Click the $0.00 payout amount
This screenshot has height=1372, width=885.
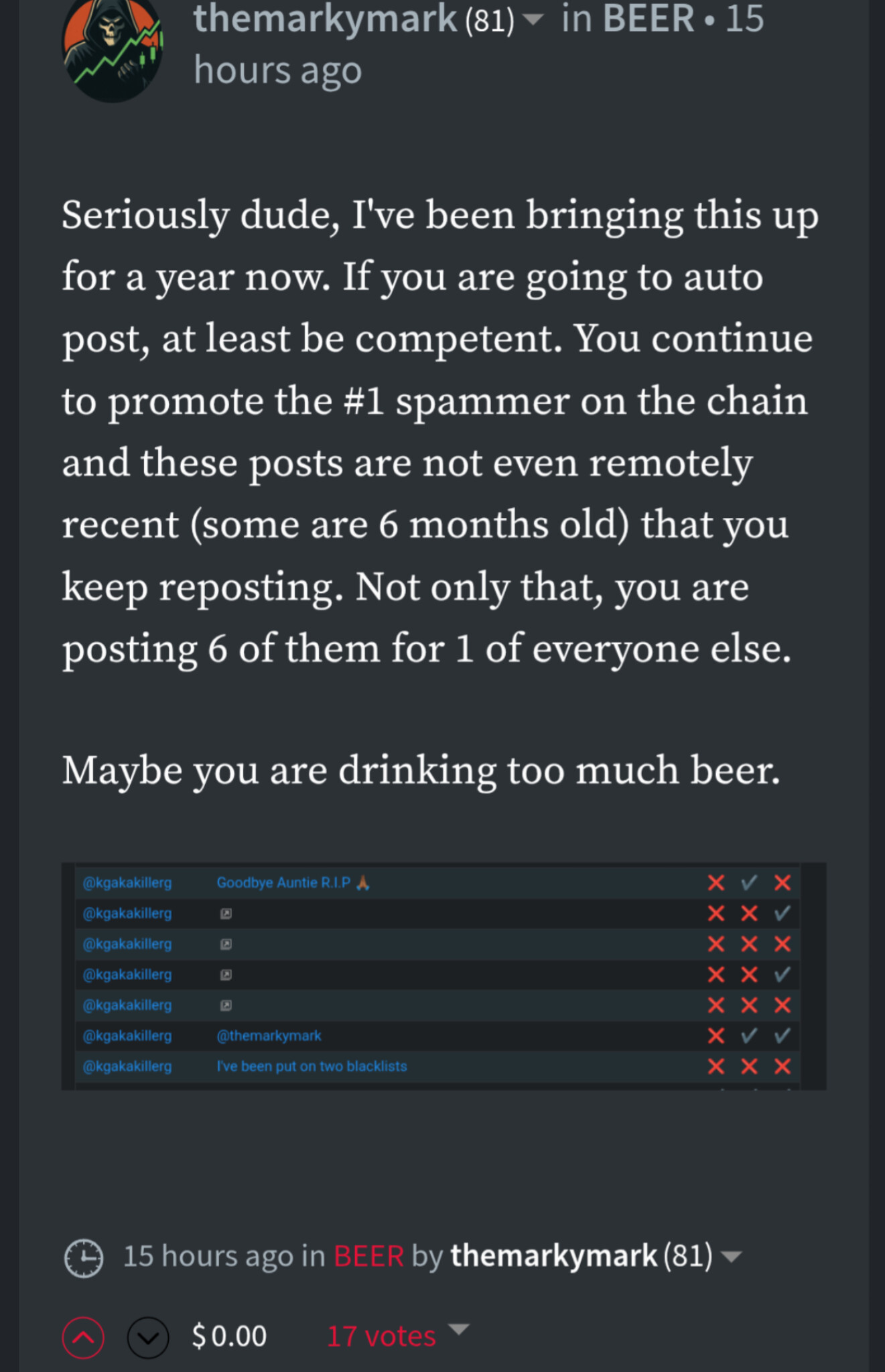click(230, 1336)
